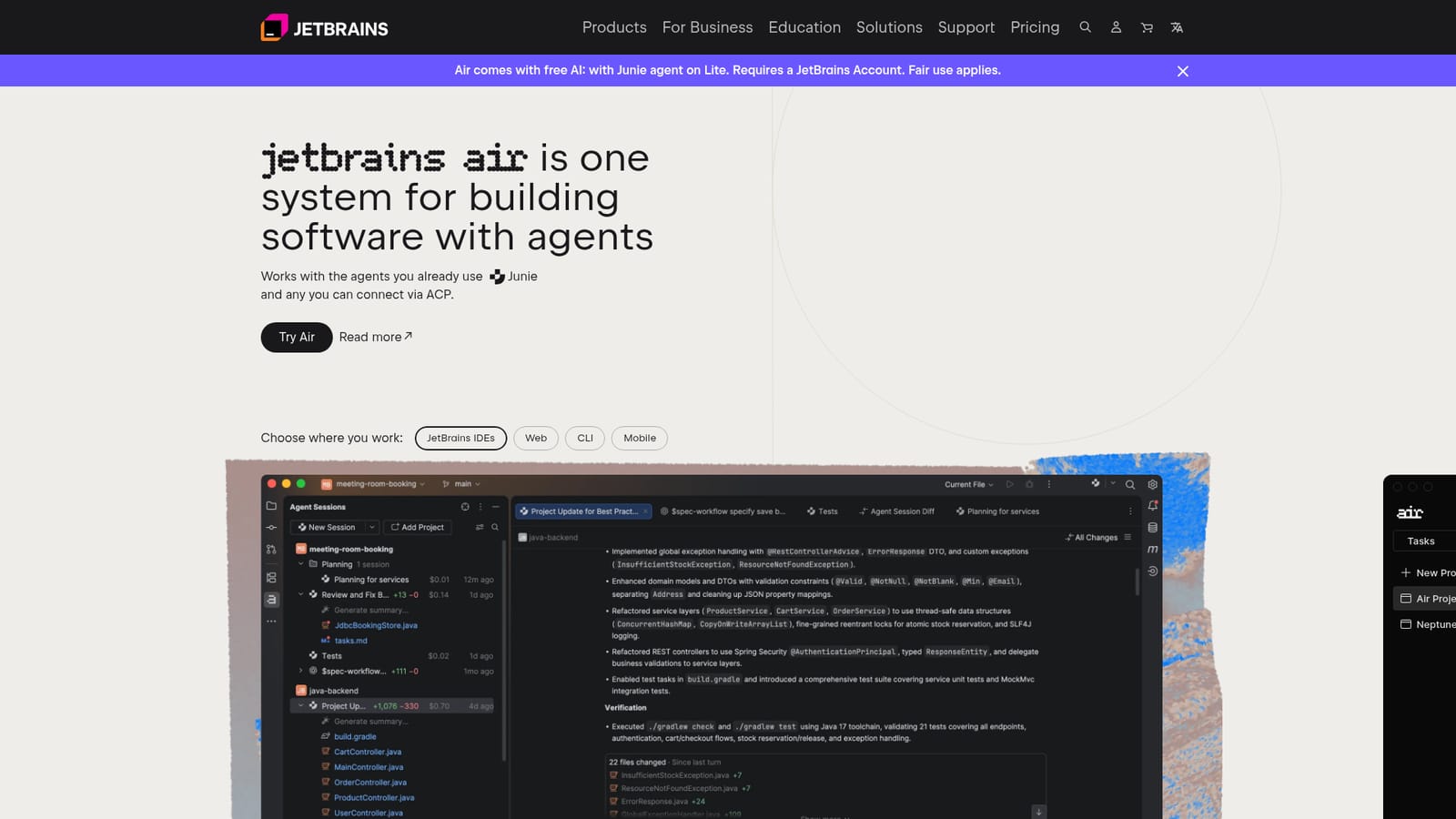1456x819 pixels.
Task: Open the For Business menu
Action: (707, 27)
